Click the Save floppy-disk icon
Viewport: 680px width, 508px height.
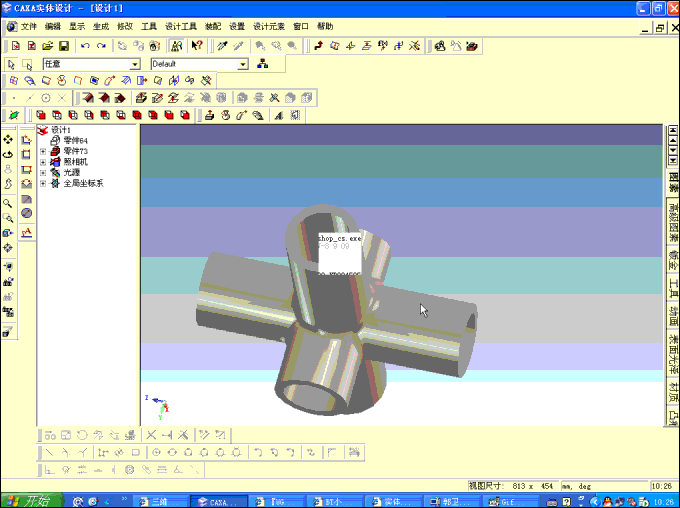click(x=64, y=46)
